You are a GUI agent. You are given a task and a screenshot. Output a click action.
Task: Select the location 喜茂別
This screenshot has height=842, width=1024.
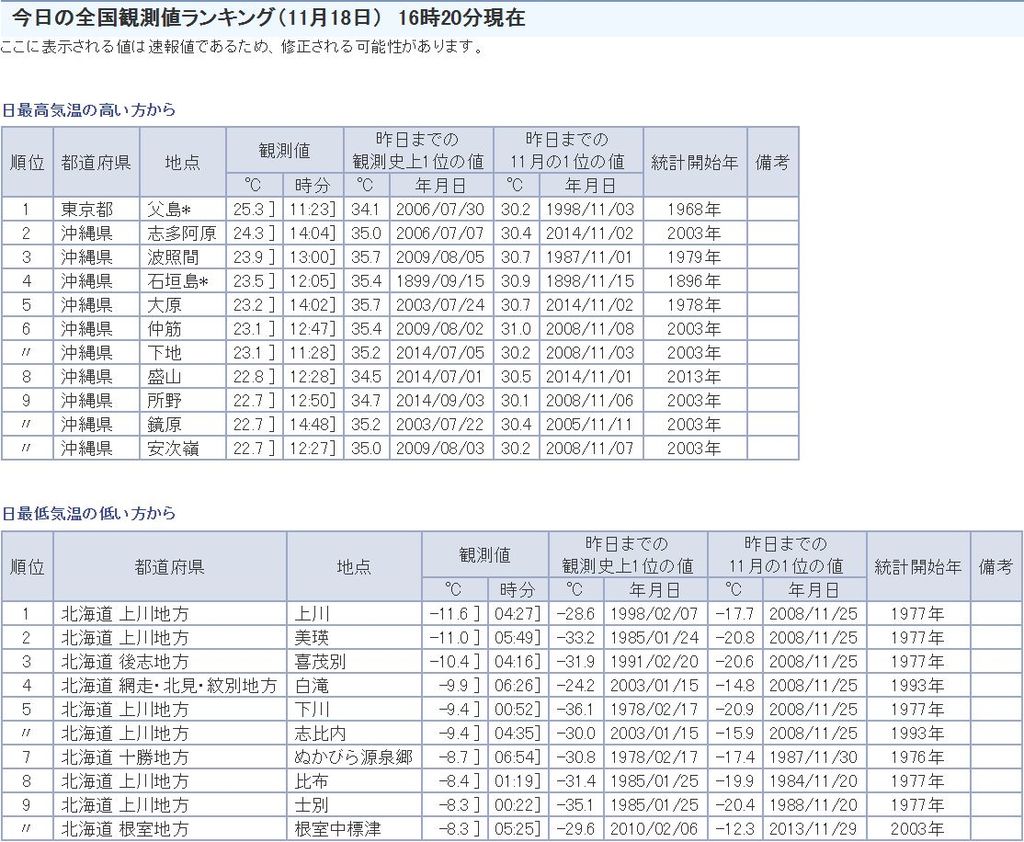pyautogui.click(x=320, y=662)
